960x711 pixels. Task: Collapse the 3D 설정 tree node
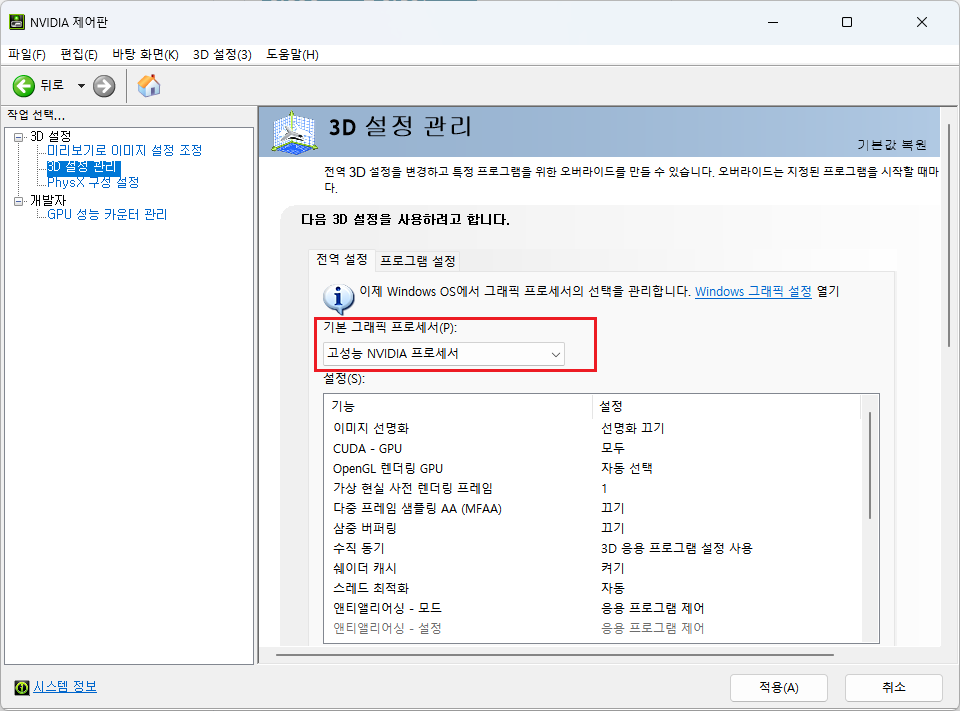click(18, 137)
